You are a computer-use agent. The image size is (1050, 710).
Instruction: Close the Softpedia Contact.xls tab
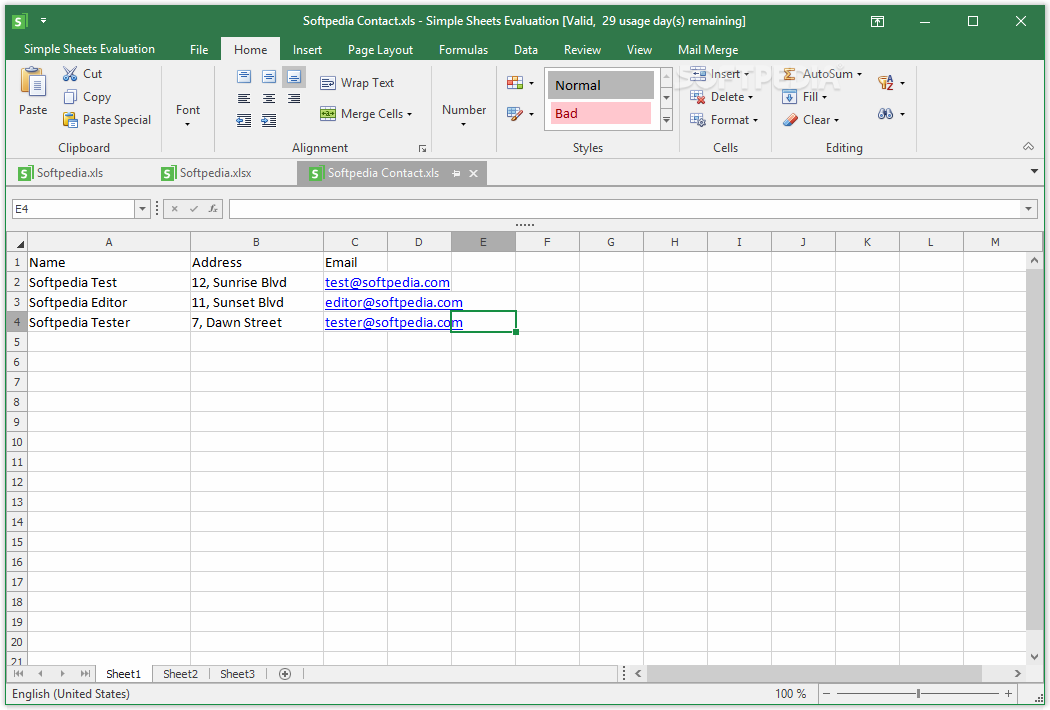pos(473,173)
